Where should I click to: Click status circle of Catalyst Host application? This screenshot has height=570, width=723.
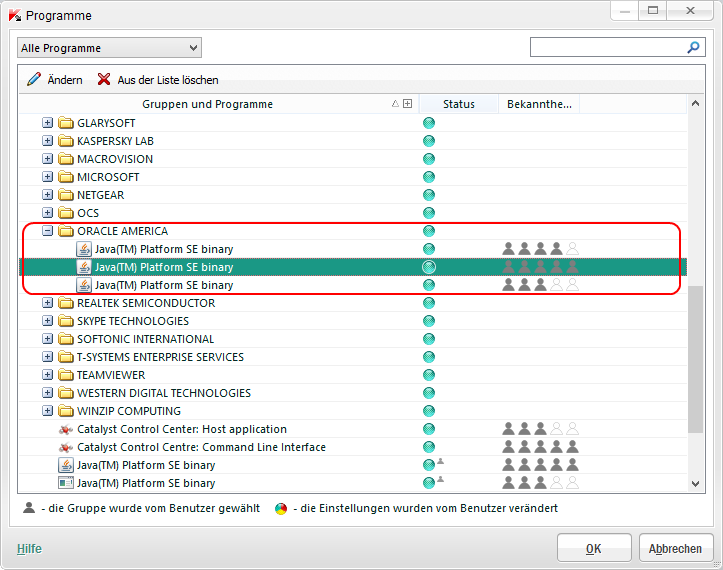tap(429, 429)
